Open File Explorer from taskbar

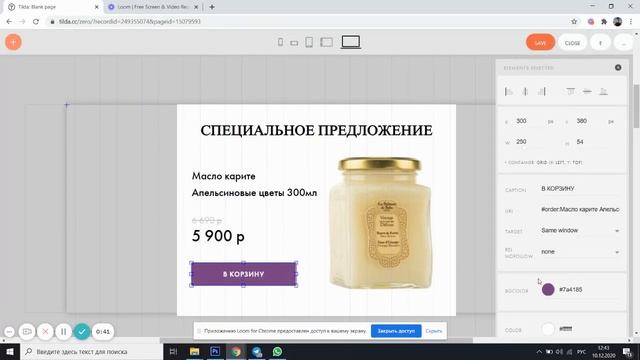coord(194,351)
